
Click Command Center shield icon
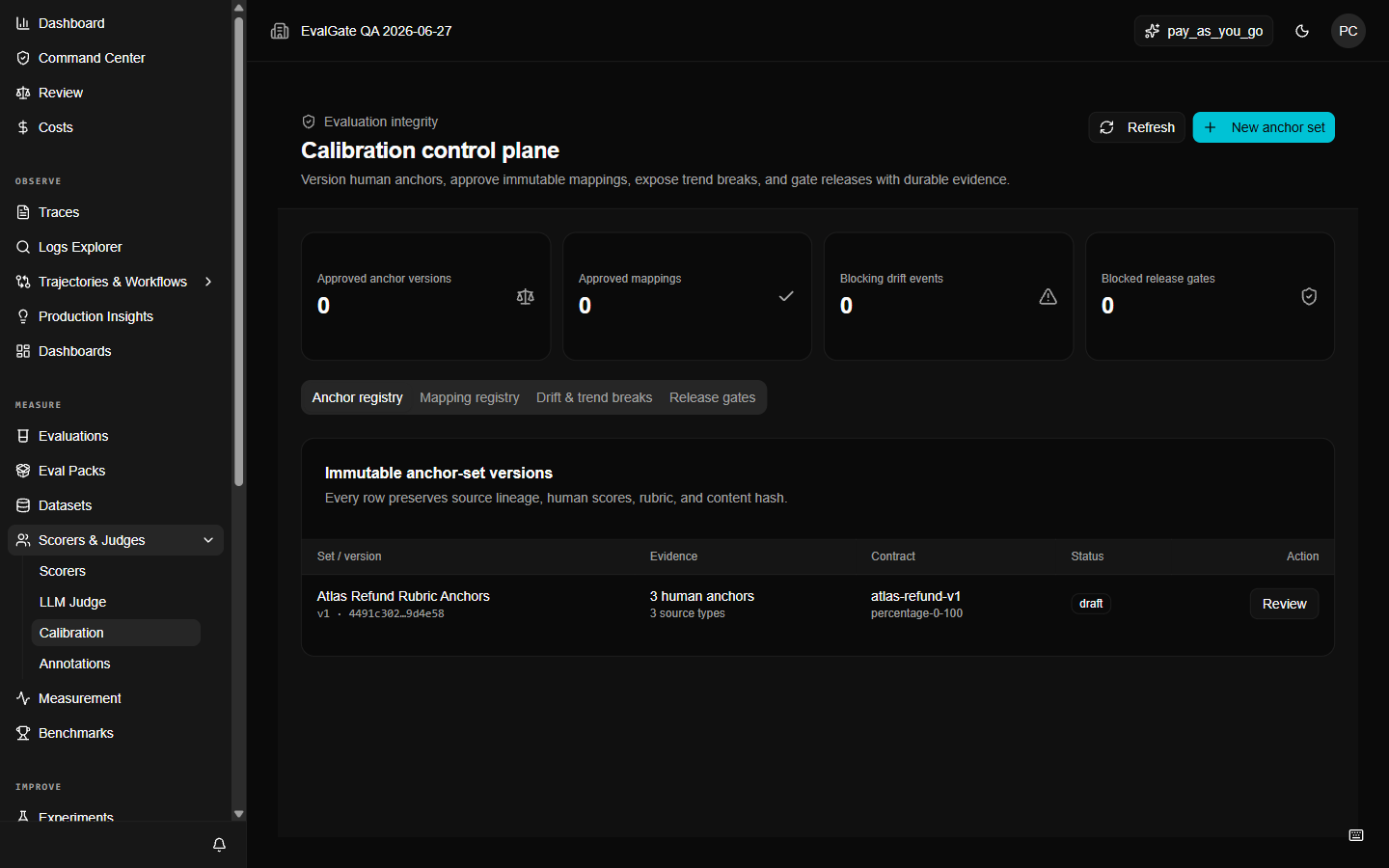click(x=23, y=58)
